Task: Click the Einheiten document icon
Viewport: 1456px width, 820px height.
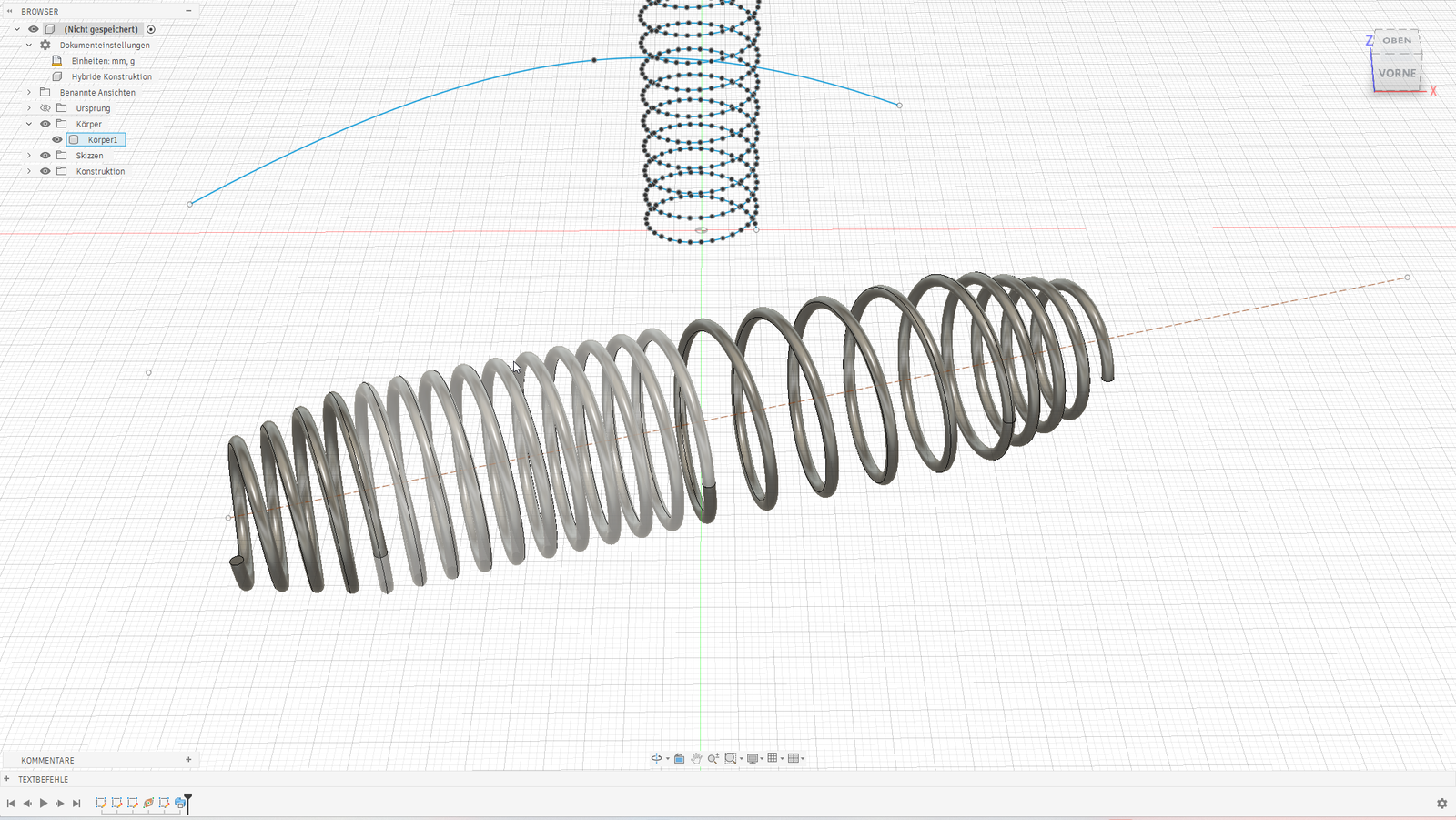Action: coord(57,61)
